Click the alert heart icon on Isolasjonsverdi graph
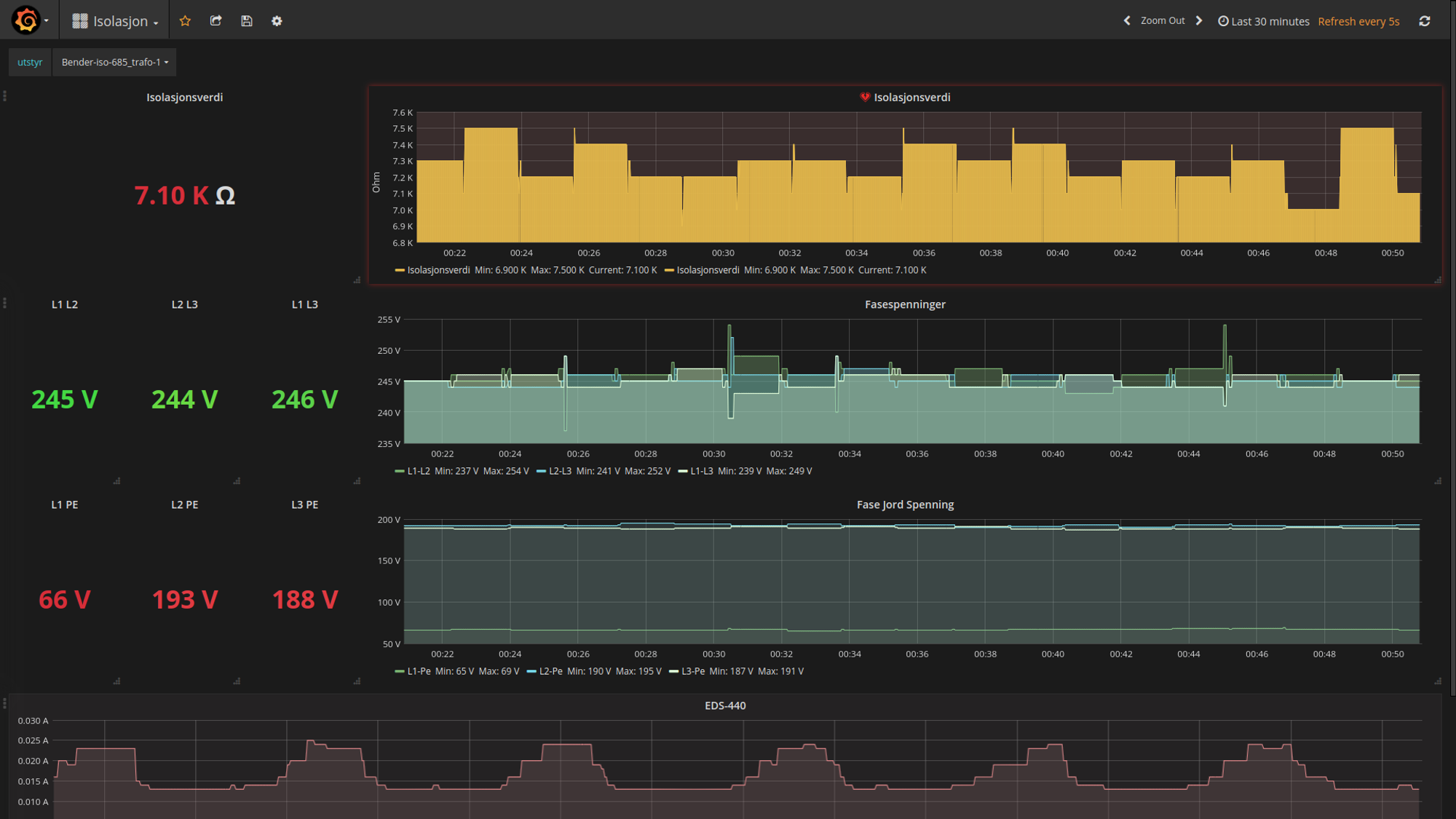Viewport: 1456px width, 819px height. point(865,97)
